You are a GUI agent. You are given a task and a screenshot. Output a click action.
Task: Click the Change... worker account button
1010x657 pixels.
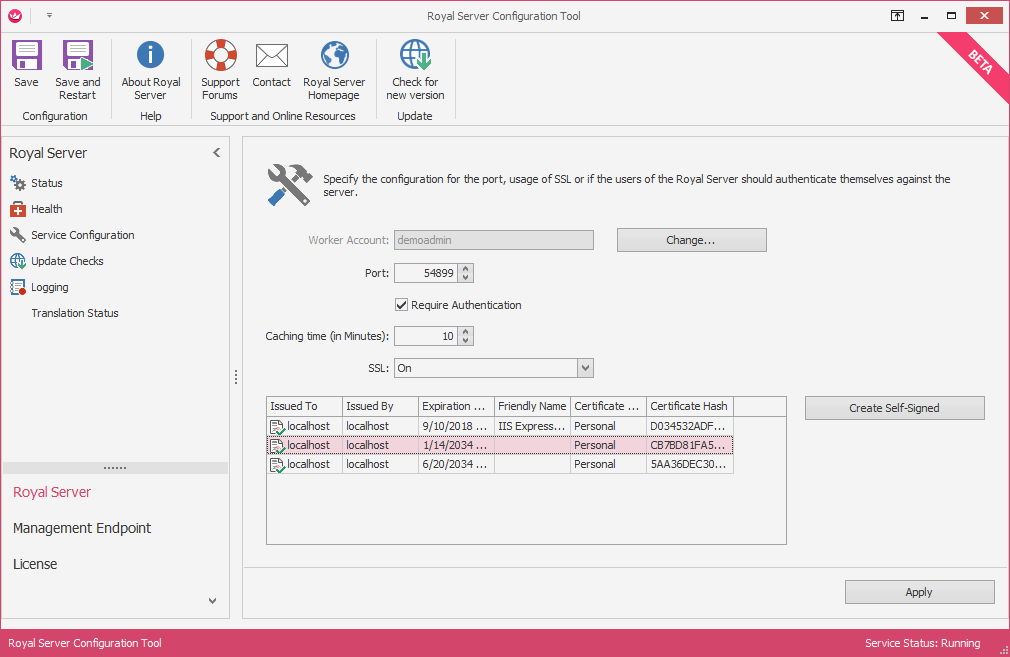691,240
